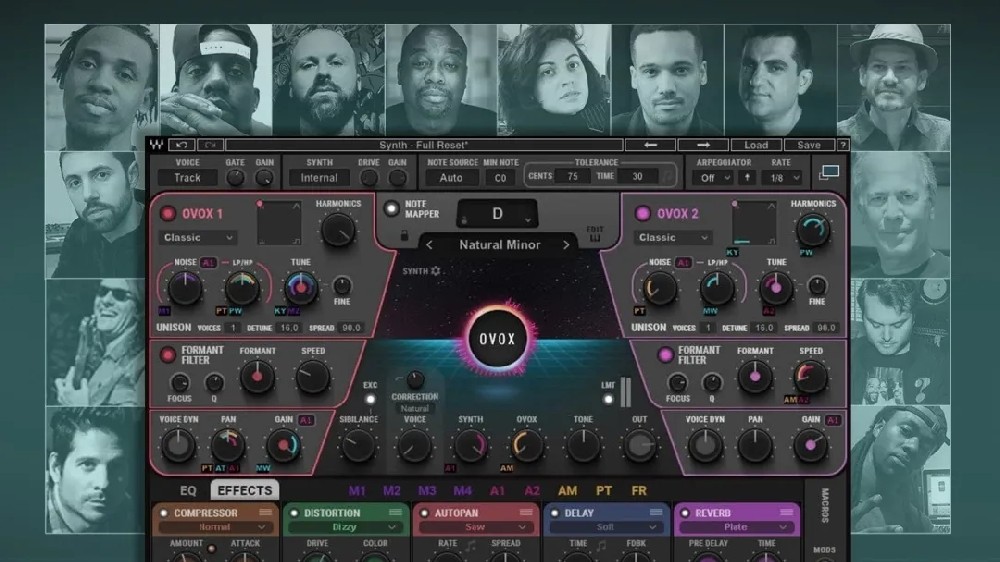
Task: Open the root note D dropdown
Action: click(497, 214)
